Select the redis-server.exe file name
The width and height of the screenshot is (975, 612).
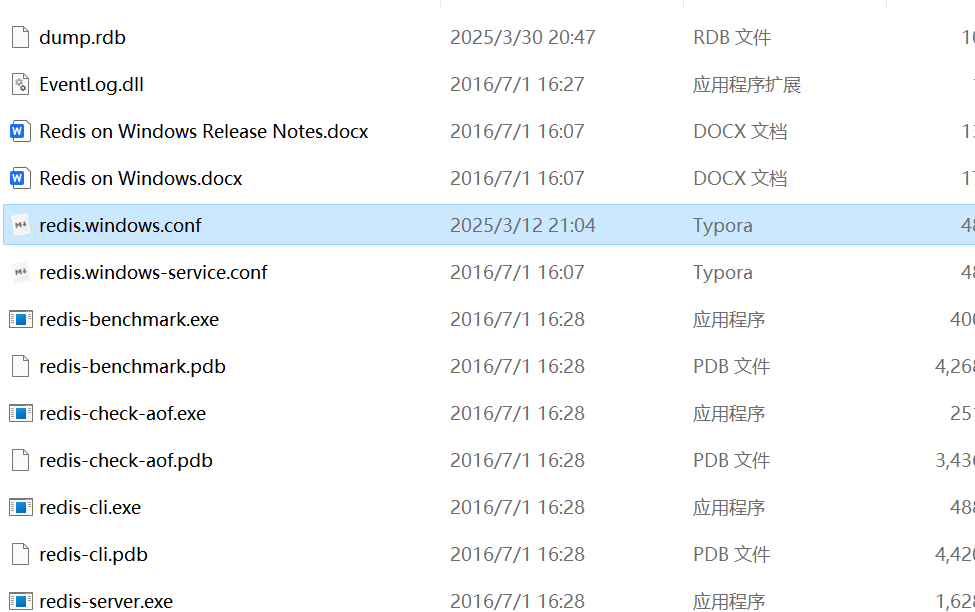point(106,601)
